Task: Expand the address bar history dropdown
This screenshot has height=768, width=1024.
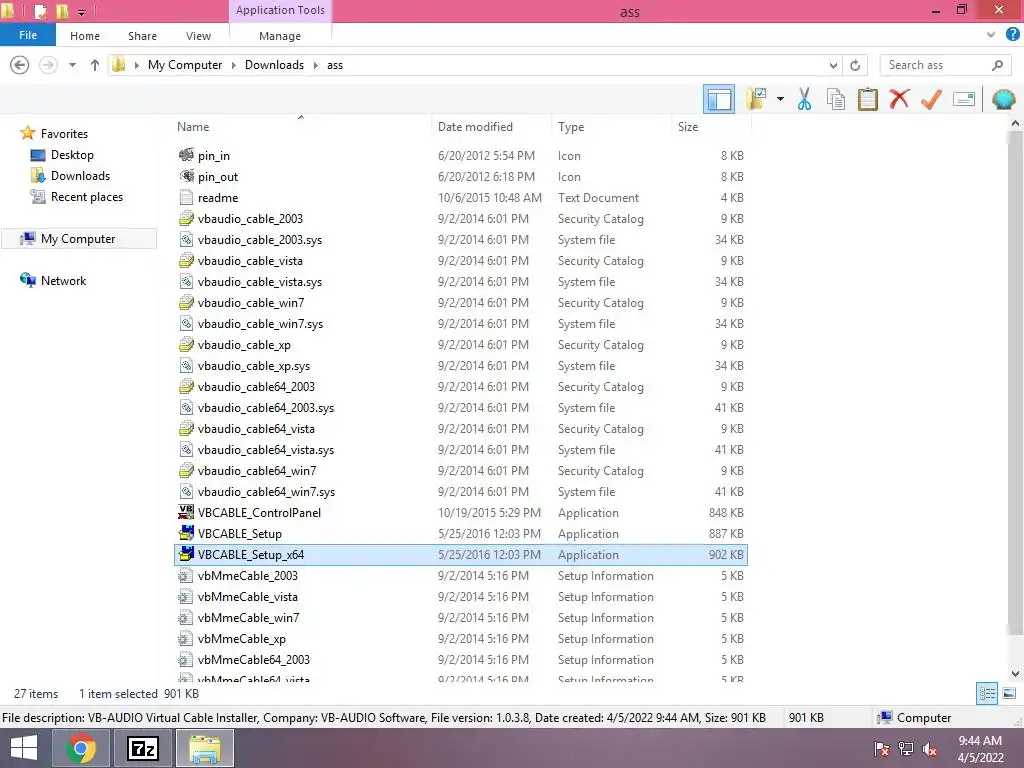Action: tap(833, 65)
